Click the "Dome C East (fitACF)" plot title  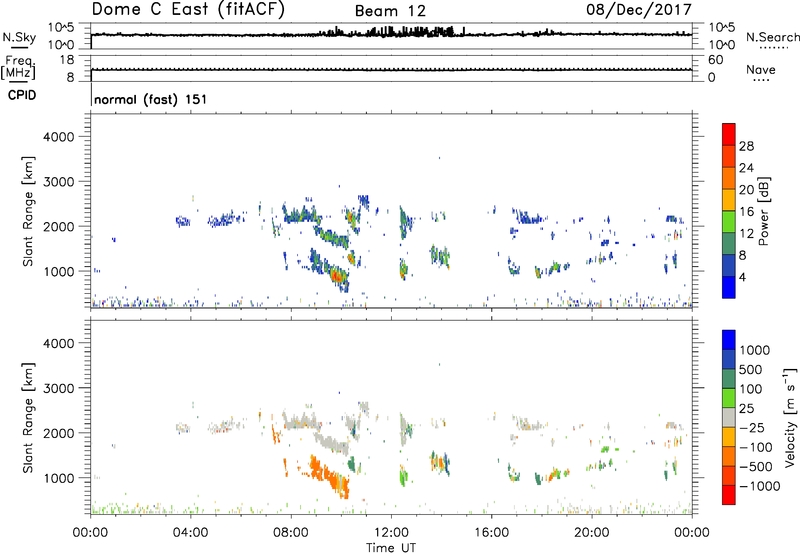pos(188,10)
